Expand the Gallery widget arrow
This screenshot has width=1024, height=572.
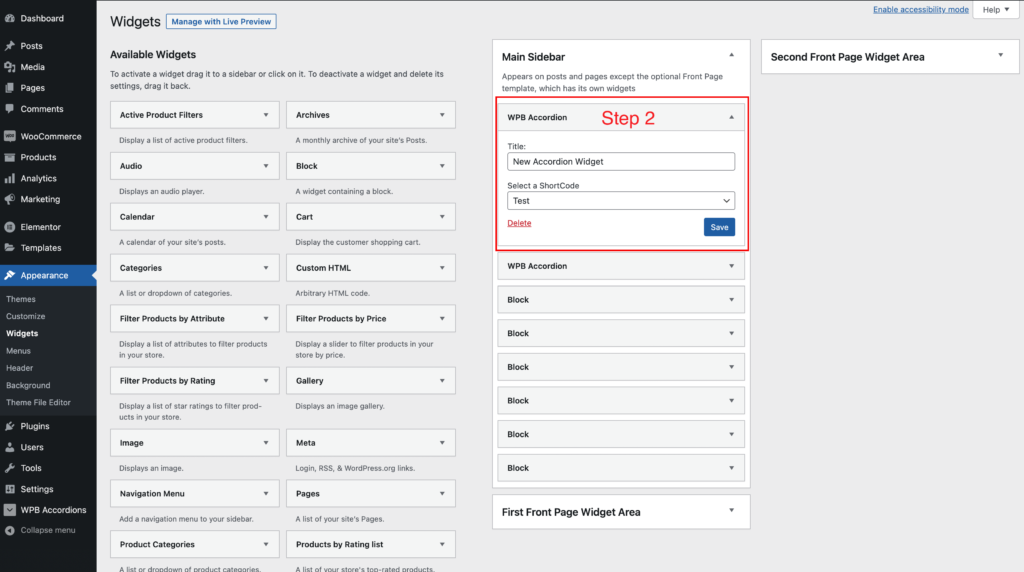coord(442,381)
